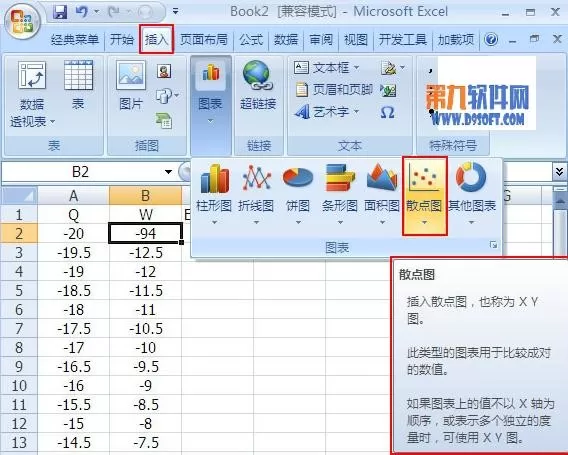
Task: Open the 艺术字 WordArt gallery
Action: point(327,112)
